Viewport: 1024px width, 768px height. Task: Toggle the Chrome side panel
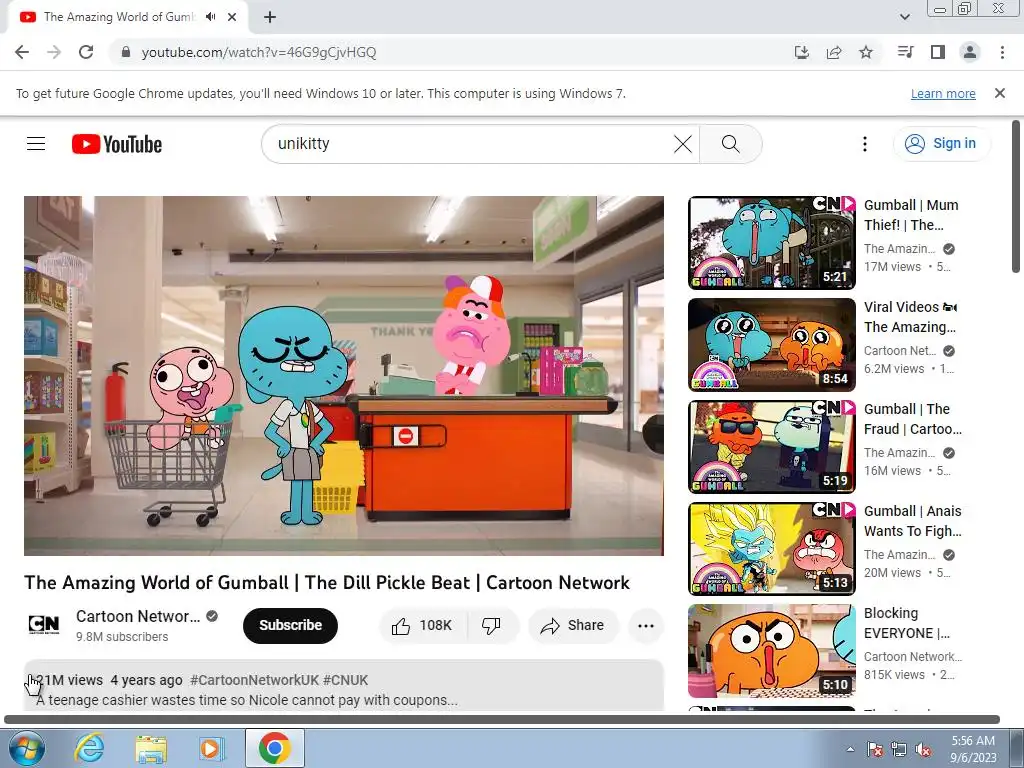coord(938,52)
